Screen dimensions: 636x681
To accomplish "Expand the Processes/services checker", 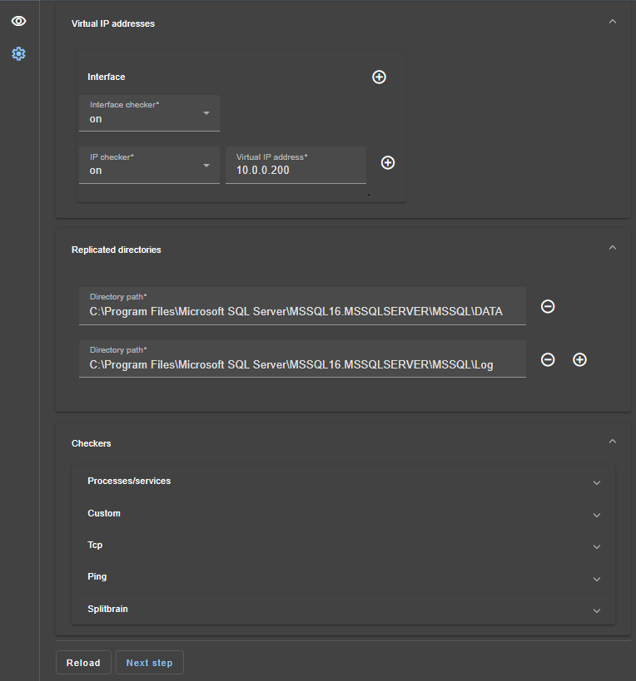I will pos(596,482).
